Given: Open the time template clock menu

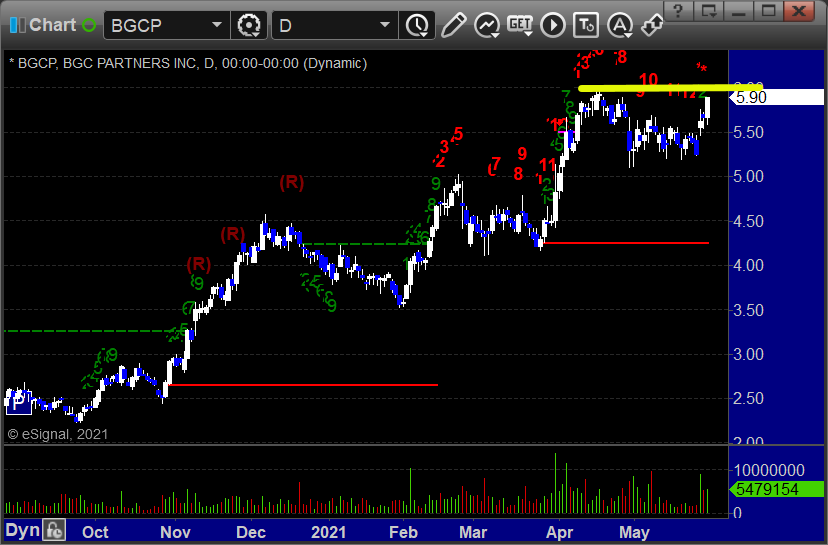Looking at the screenshot, I should [417, 25].
